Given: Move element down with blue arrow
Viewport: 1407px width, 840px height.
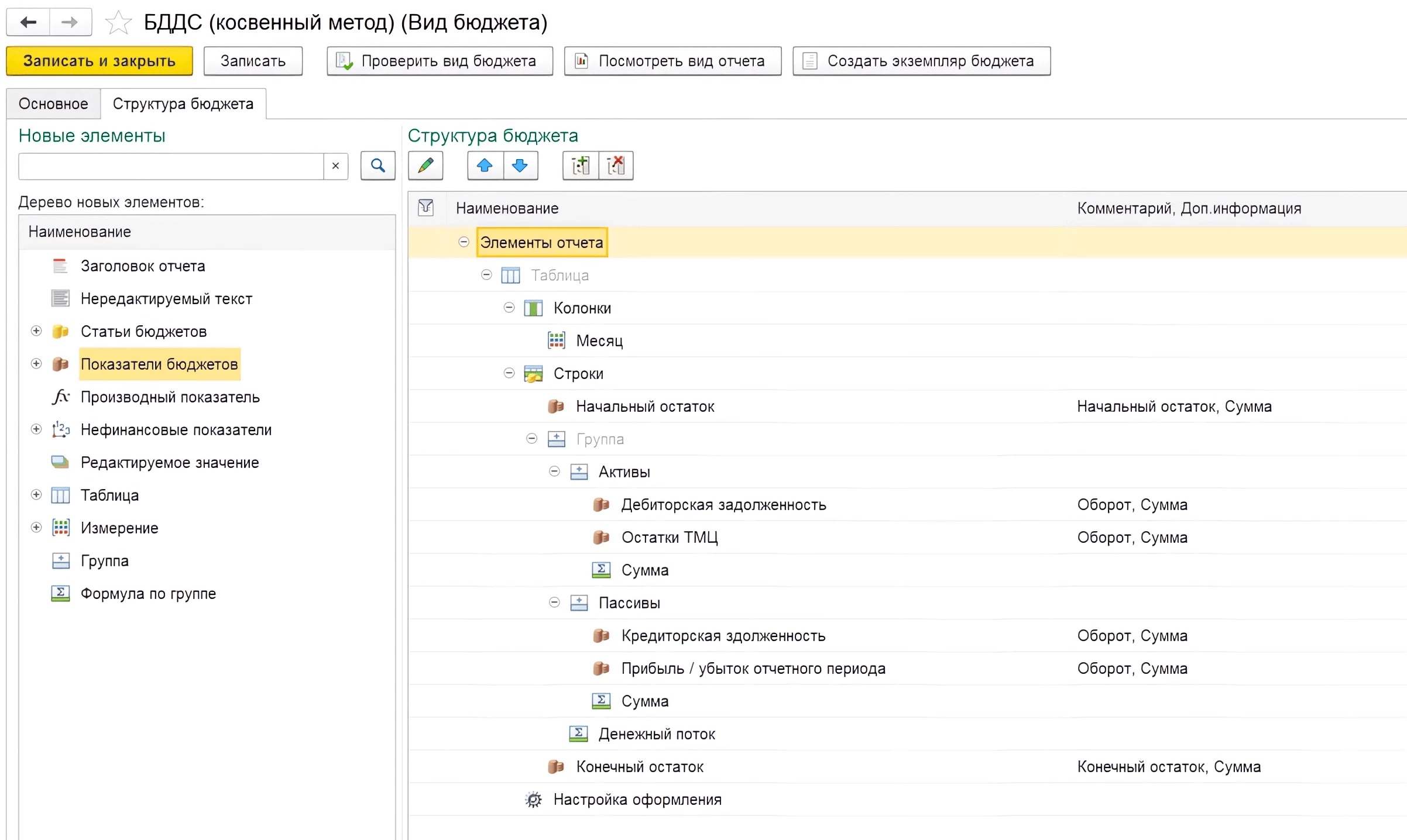Looking at the screenshot, I should click(520, 166).
